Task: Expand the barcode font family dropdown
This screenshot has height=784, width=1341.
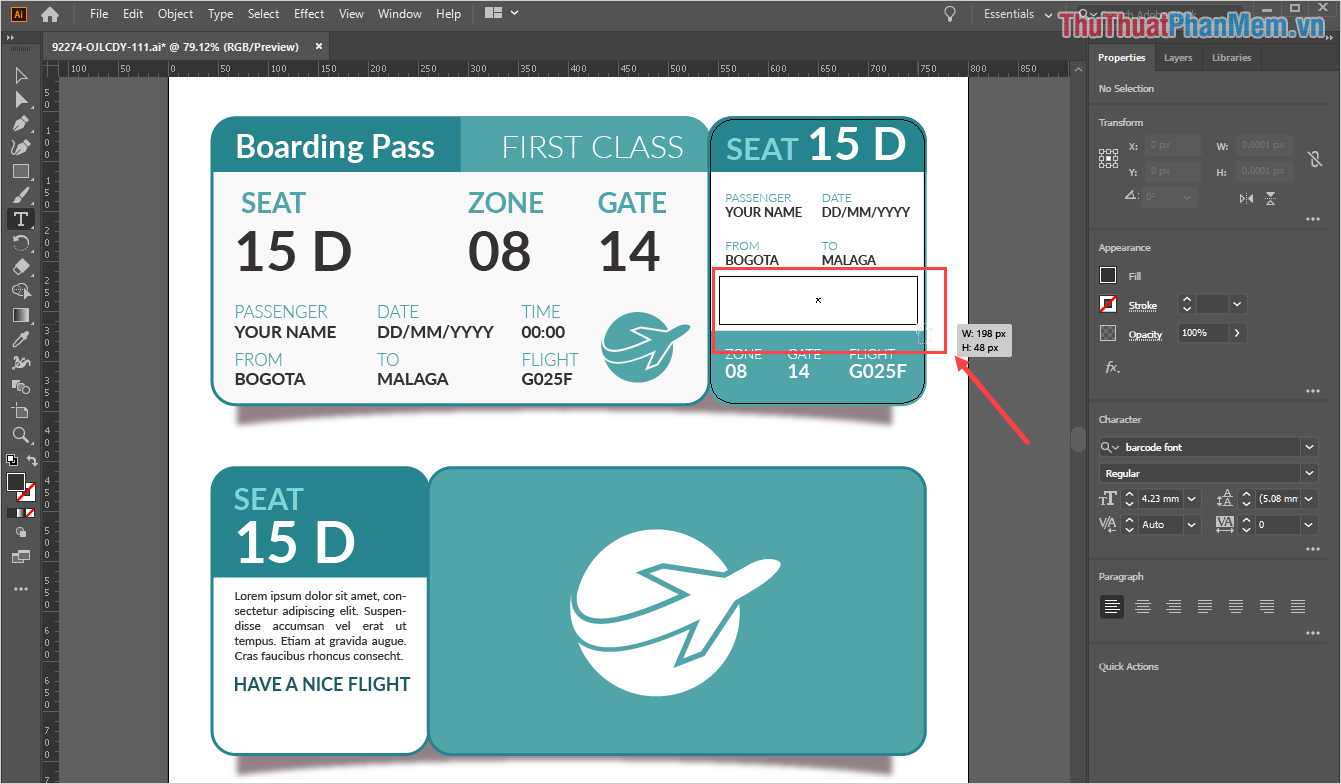Action: [1309, 447]
